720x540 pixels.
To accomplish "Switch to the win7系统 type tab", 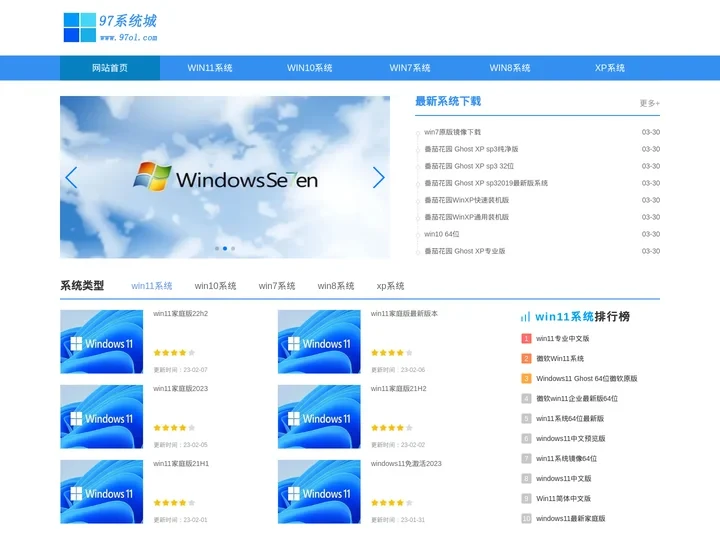I will coord(277,286).
